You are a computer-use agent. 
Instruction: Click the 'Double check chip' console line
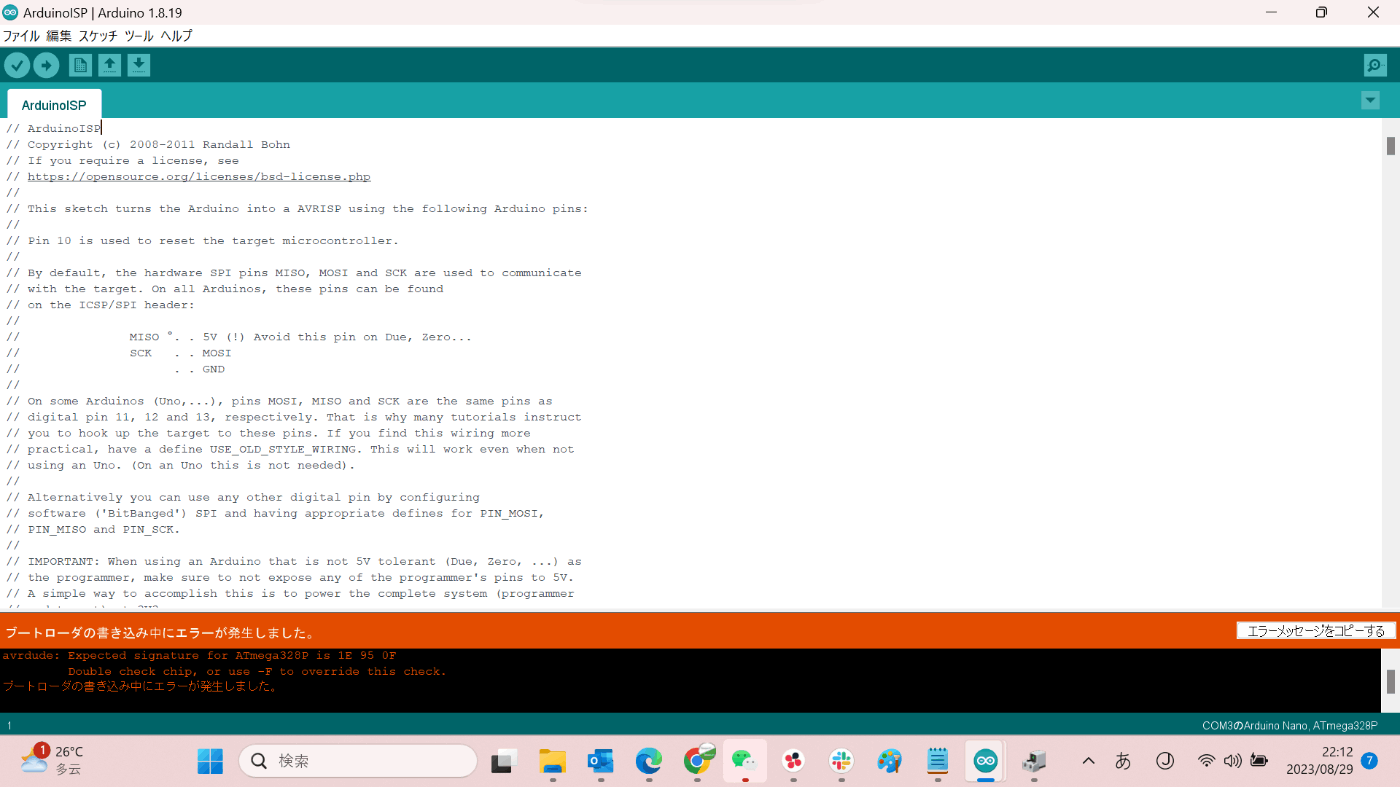(x=257, y=672)
